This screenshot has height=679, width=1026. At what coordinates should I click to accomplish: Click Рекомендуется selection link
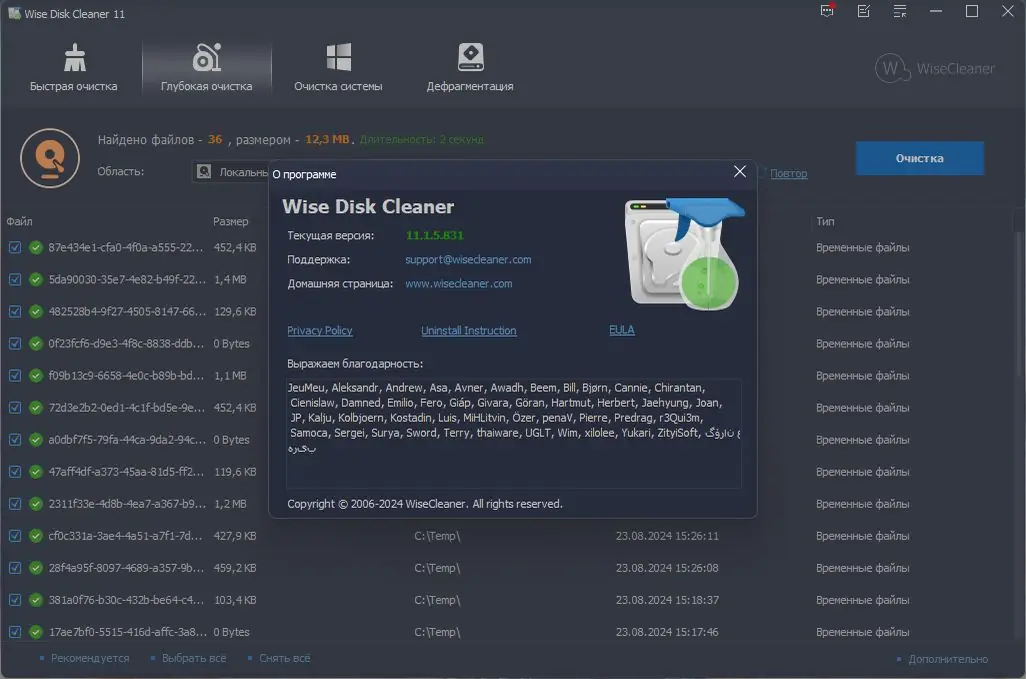90,658
